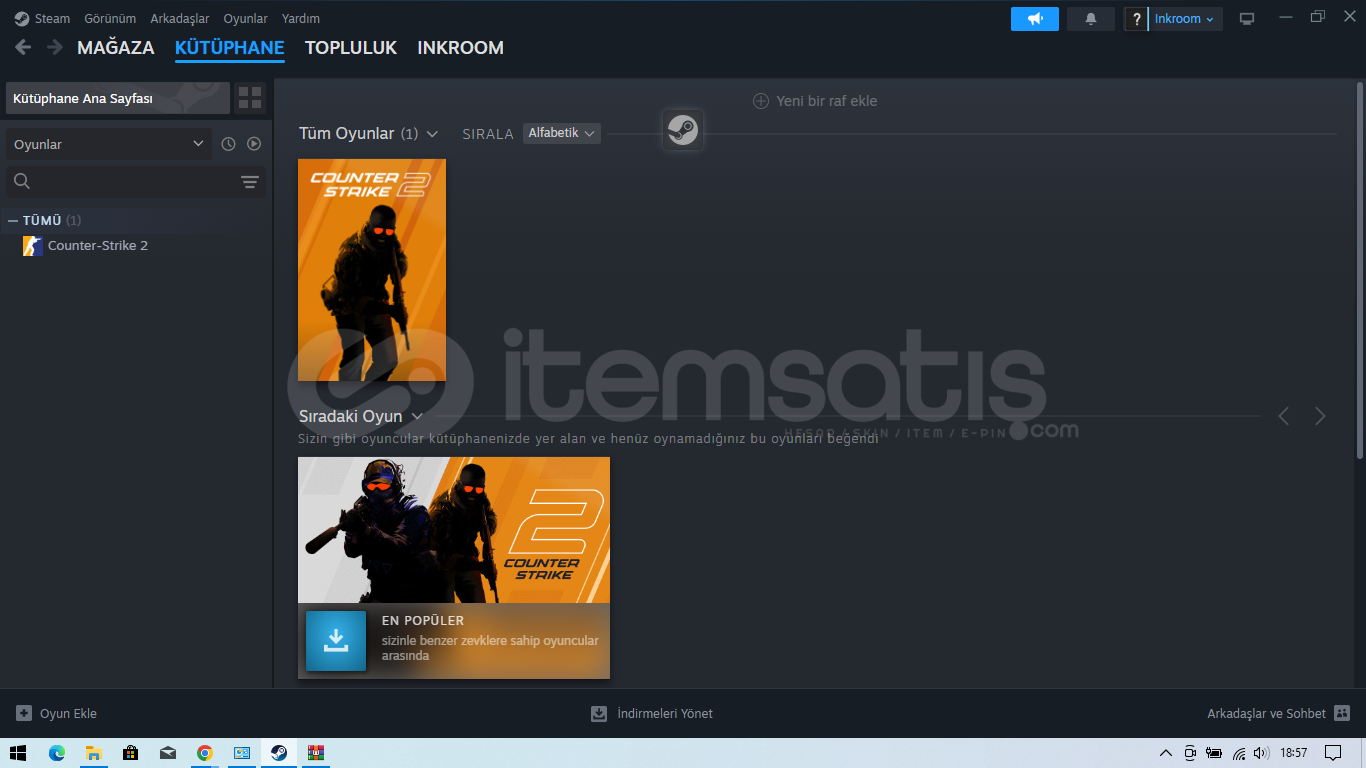Click the plus icon to add shelf
The image size is (1366, 768).
tap(761, 101)
